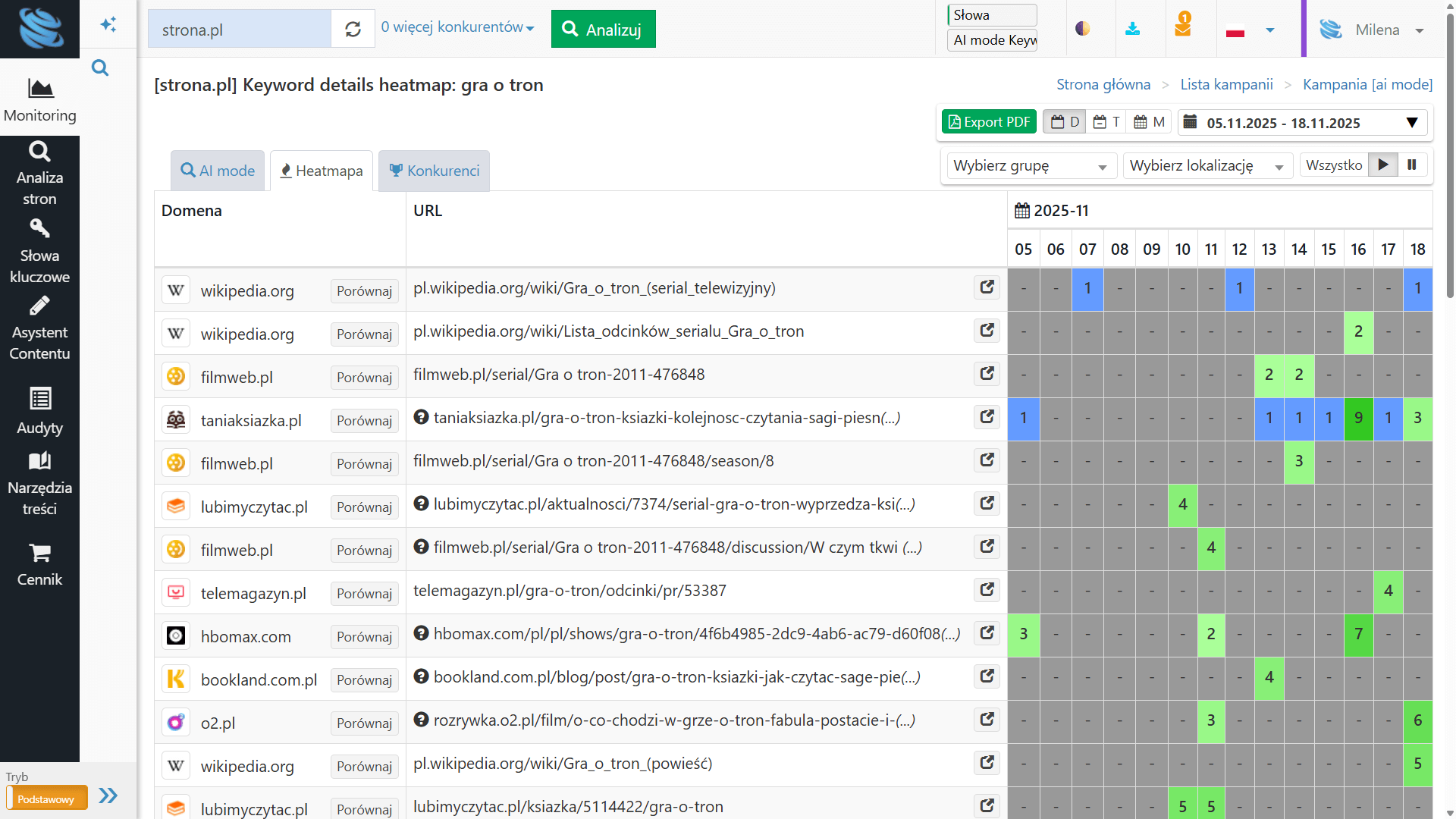This screenshot has width=1456, height=819.
Task: Expand sidebar with double chevron arrows
Action: click(x=108, y=795)
